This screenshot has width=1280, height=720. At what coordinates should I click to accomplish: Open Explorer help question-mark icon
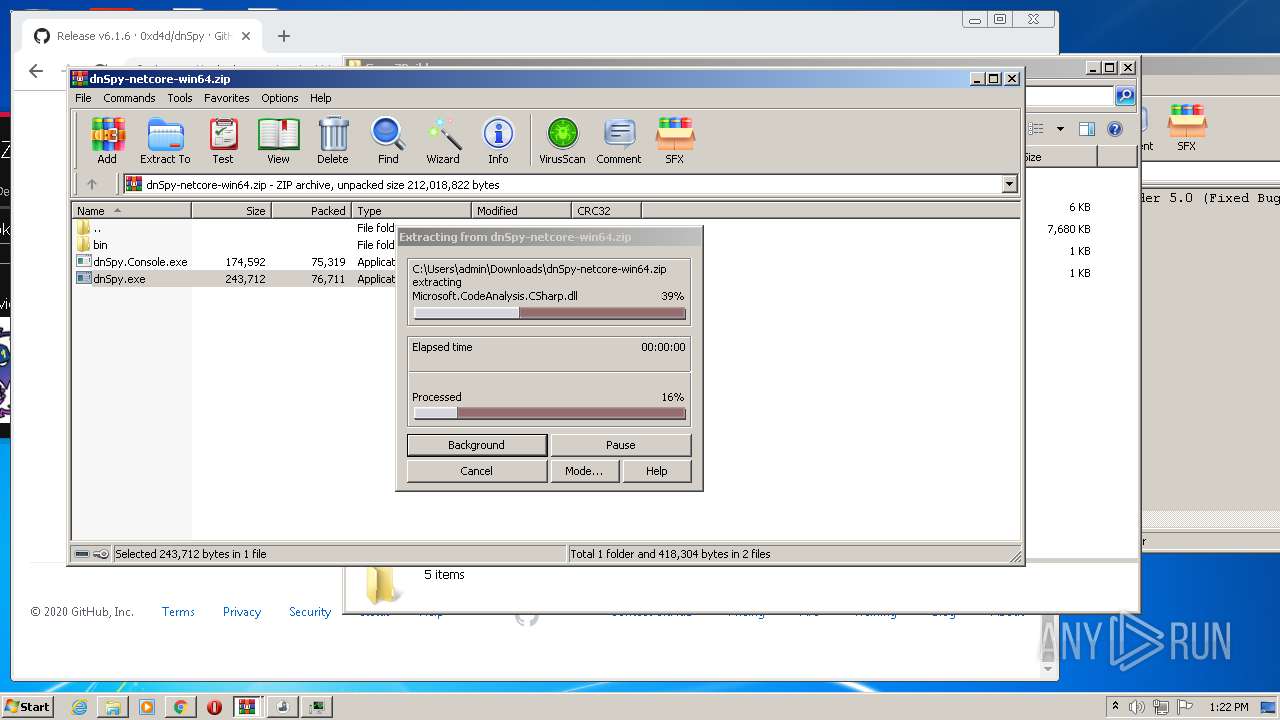tap(1115, 129)
